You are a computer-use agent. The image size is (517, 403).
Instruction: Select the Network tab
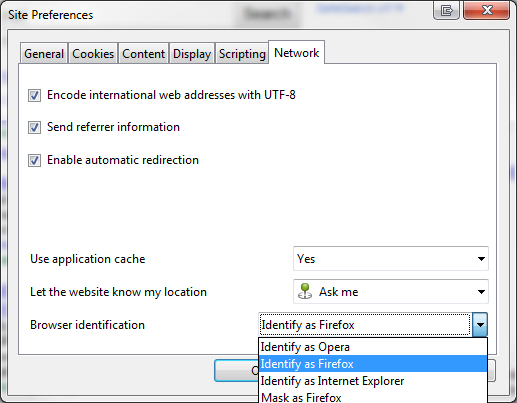tap(296, 53)
